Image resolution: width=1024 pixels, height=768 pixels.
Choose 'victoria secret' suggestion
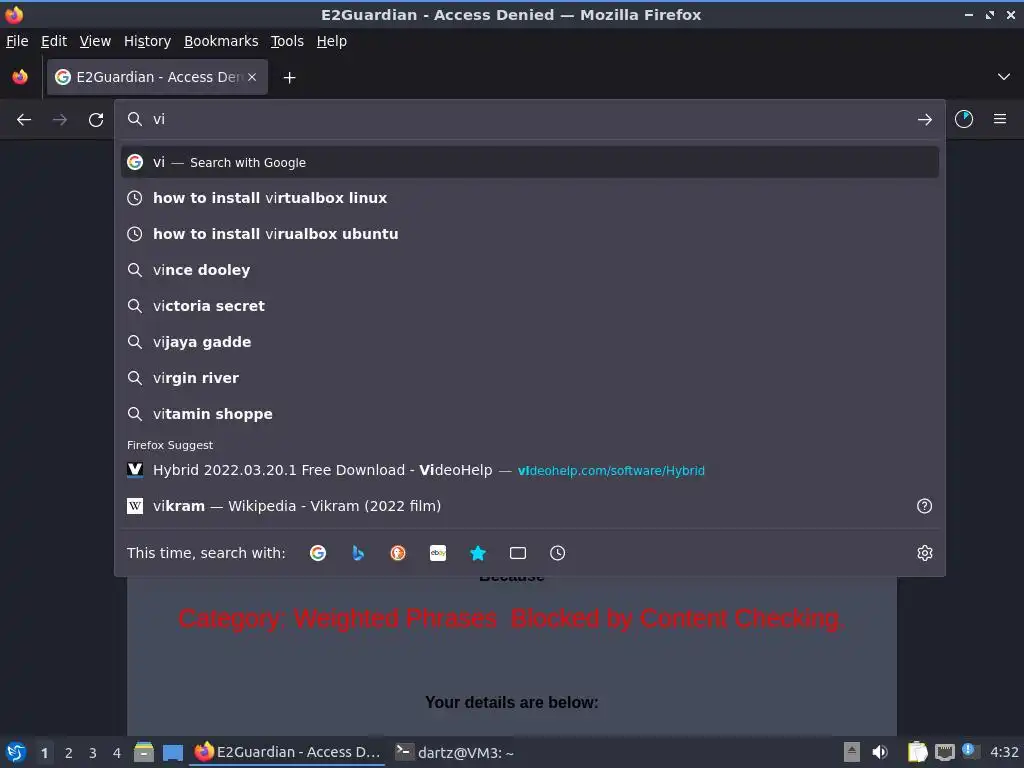point(530,306)
